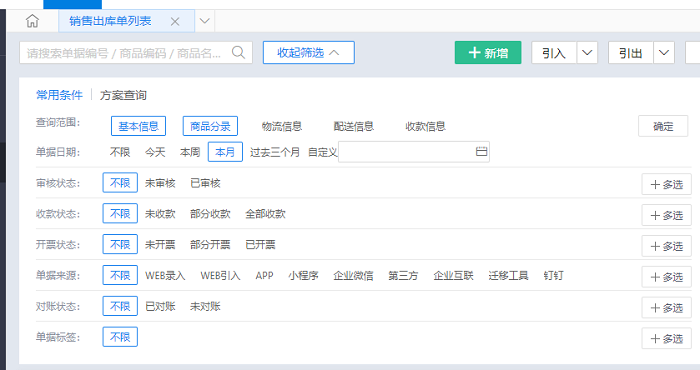Screen dimensions: 700x370
Task: Click the green 新增 button
Action: point(488,53)
